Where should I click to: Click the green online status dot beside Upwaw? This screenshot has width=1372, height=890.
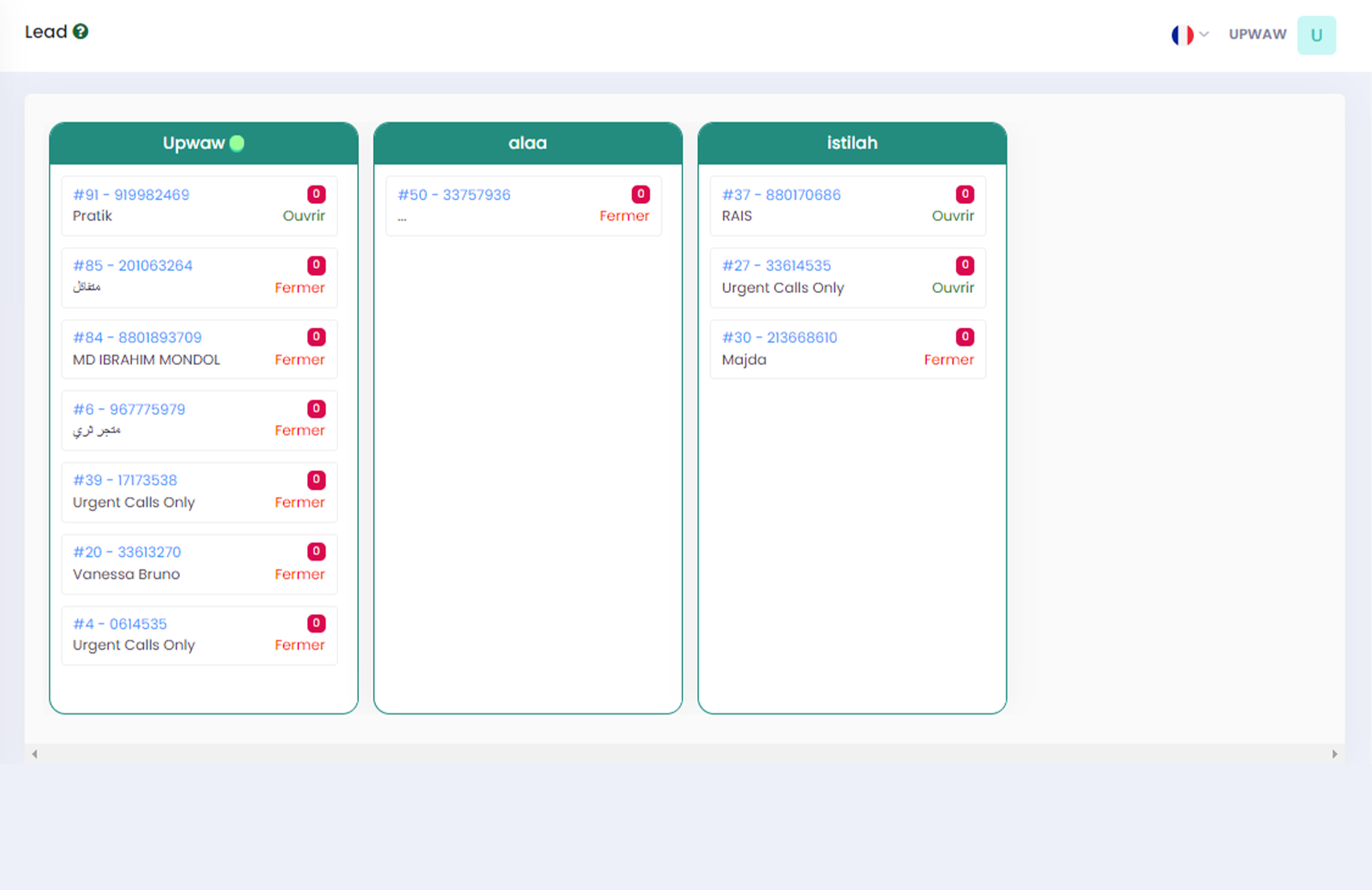237,143
